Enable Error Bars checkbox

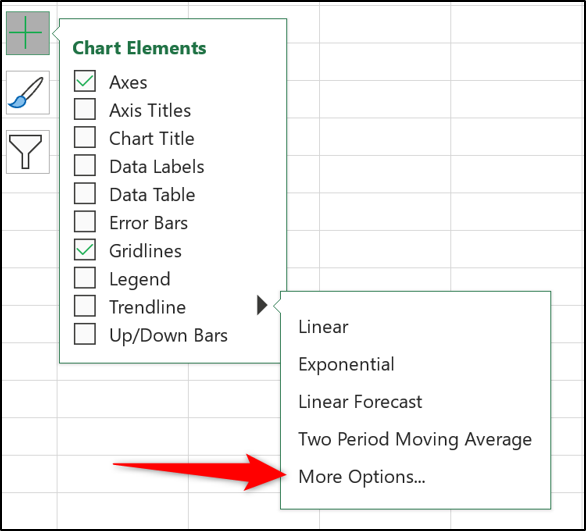pos(85,222)
